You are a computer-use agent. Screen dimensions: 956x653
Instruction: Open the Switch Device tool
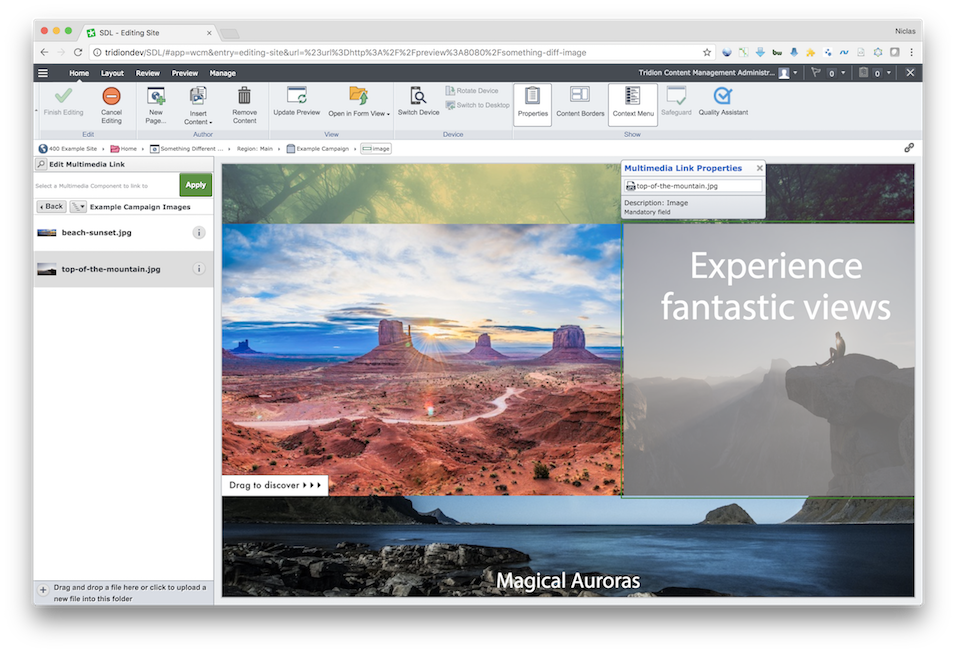pos(418,96)
